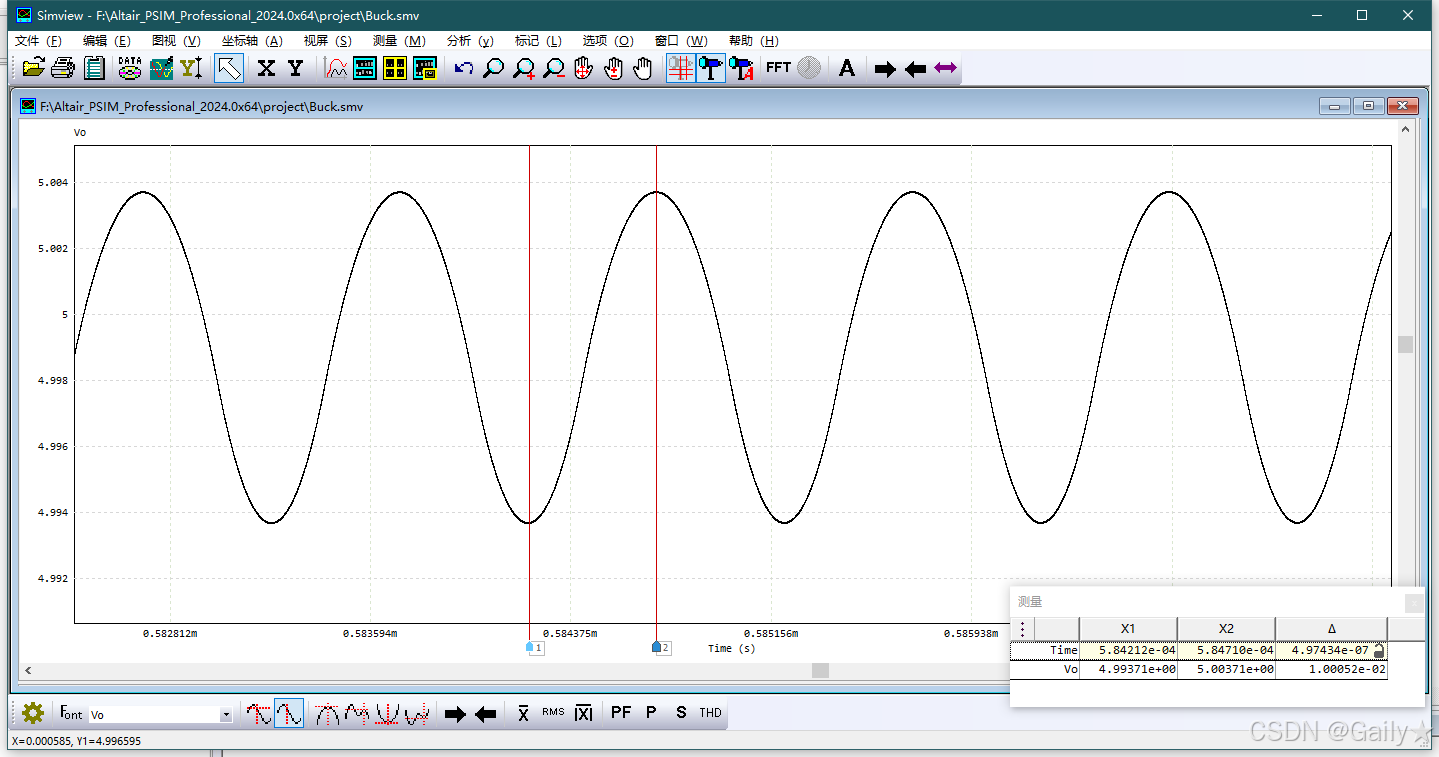Click the purple double-headed arrow icon

(x=945, y=68)
